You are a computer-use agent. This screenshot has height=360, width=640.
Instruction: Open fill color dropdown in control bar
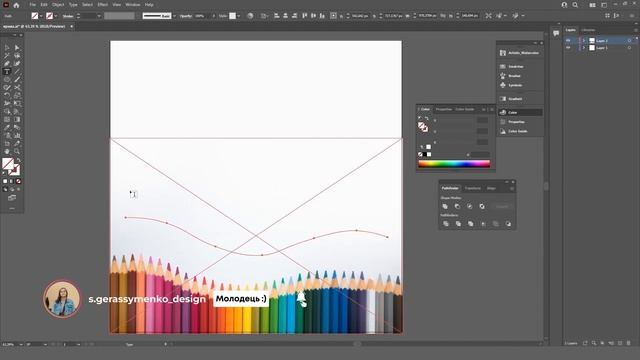coord(41,16)
